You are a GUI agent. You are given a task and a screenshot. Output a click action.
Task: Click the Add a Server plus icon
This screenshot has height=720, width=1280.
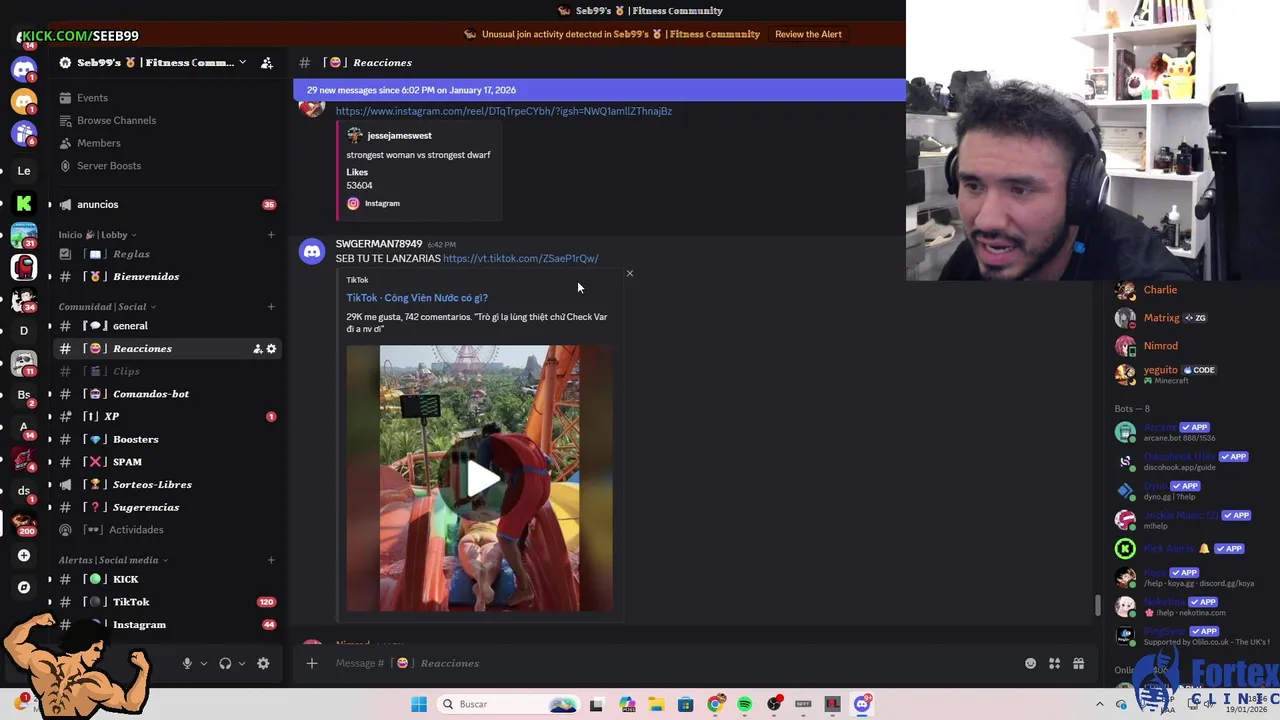coord(24,555)
